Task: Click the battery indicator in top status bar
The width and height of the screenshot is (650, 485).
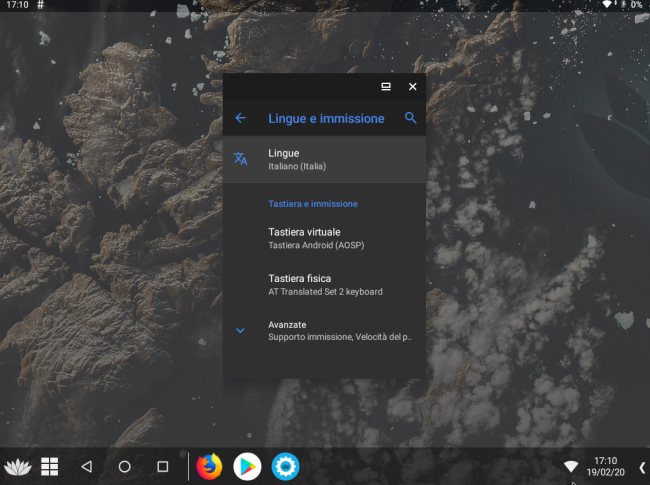Action: tap(624, 5)
